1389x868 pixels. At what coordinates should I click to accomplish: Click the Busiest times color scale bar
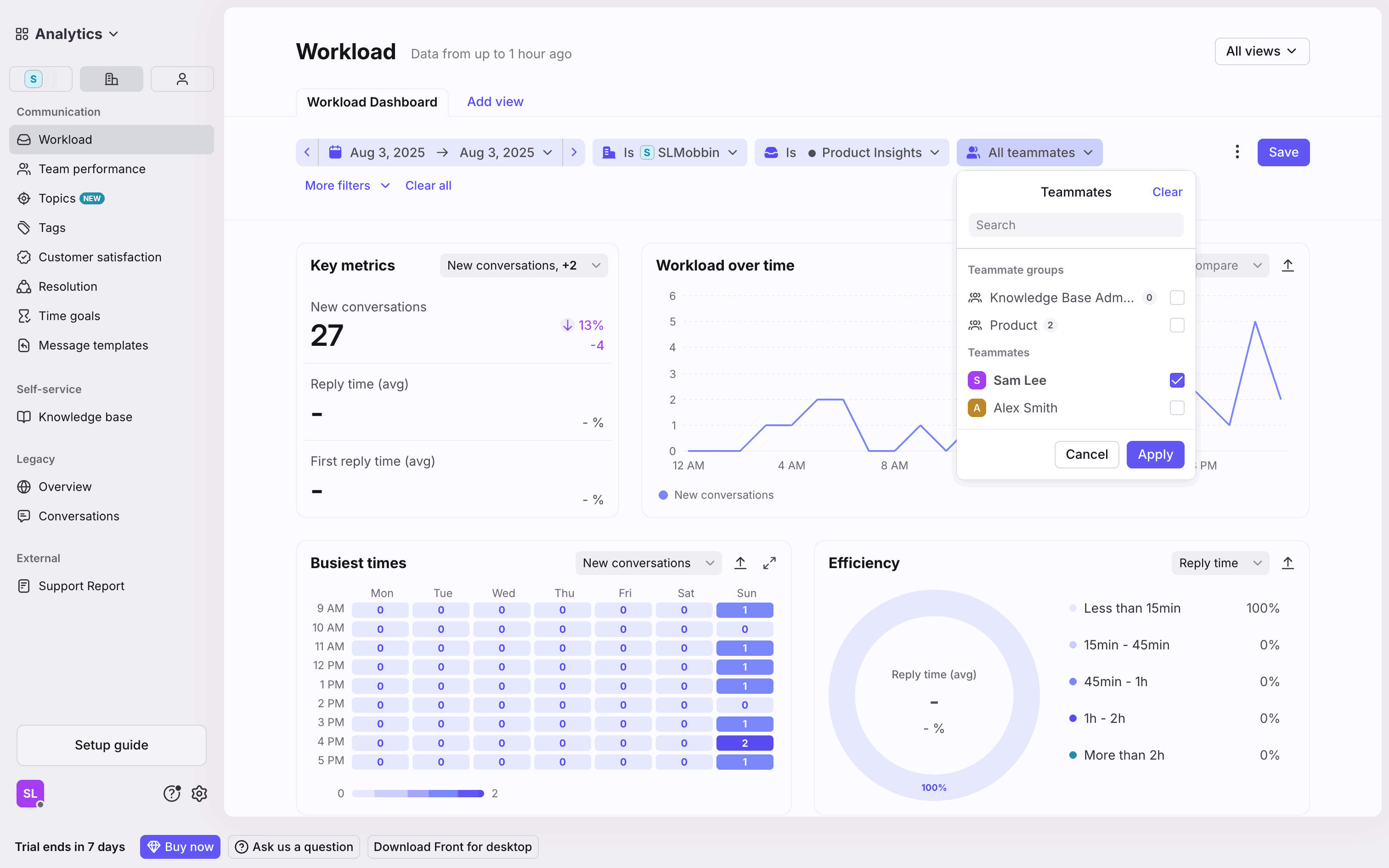[417, 794]
